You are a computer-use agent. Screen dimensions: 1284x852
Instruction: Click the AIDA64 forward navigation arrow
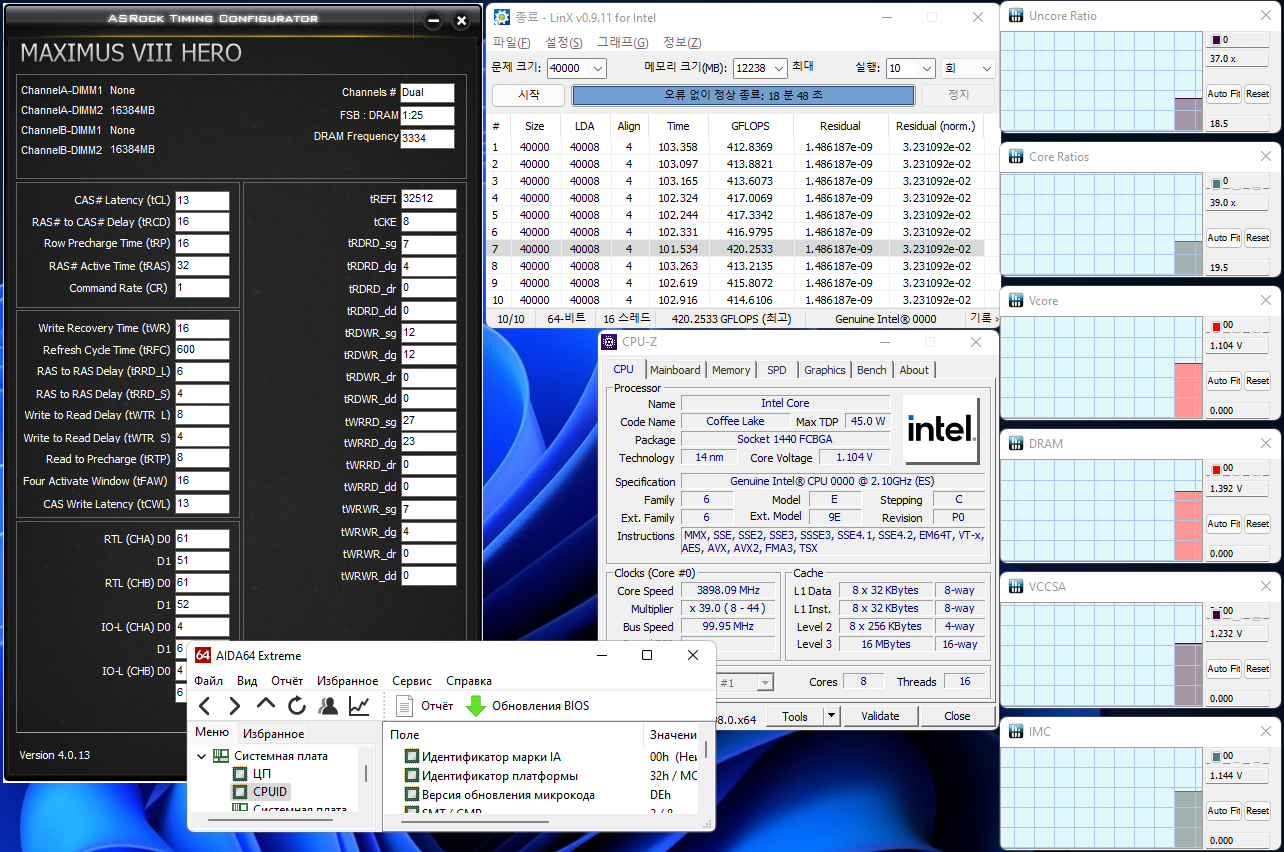[235, 706]
